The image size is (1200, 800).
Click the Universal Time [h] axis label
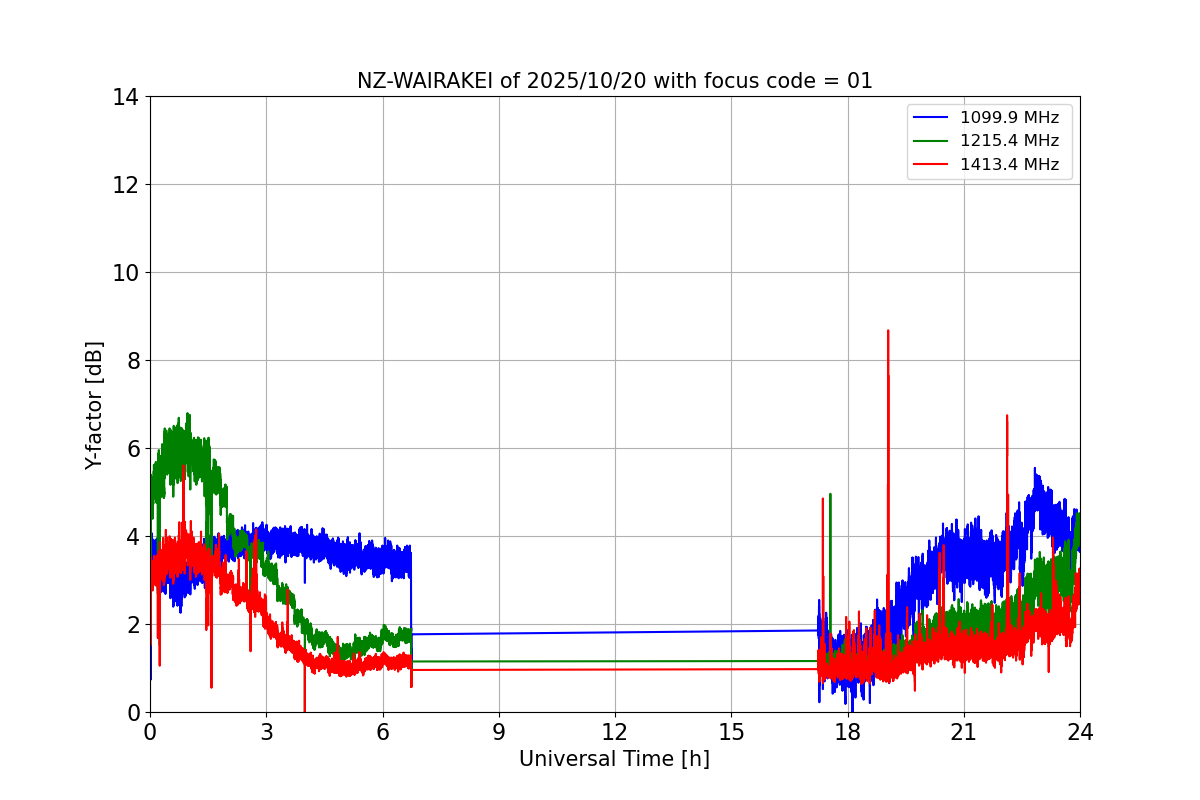614,759
